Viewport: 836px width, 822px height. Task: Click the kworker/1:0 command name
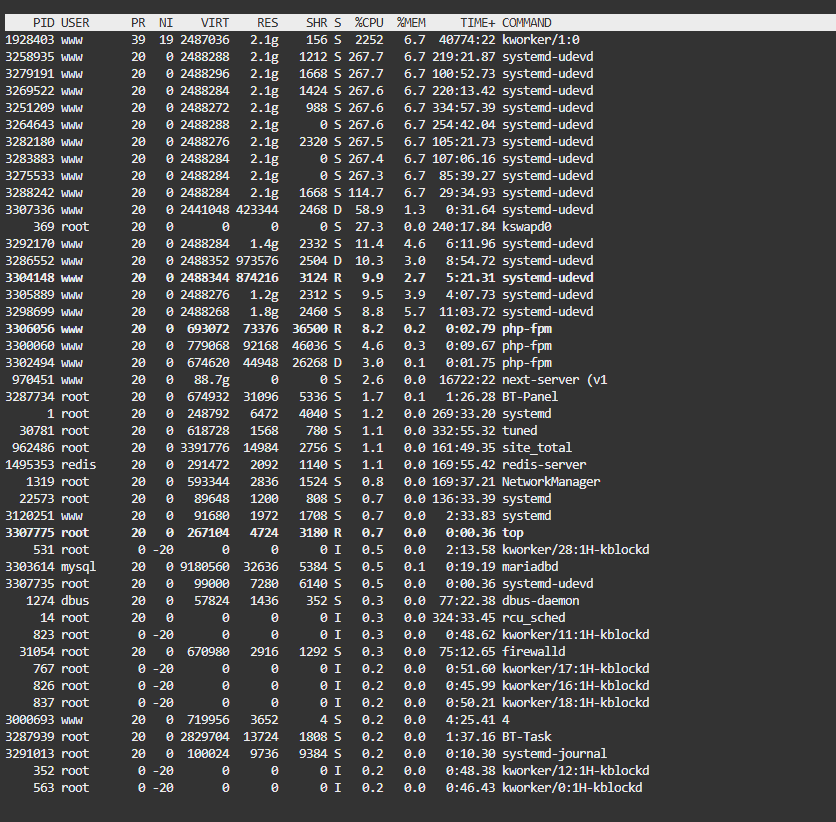click(x=541, y=40)
